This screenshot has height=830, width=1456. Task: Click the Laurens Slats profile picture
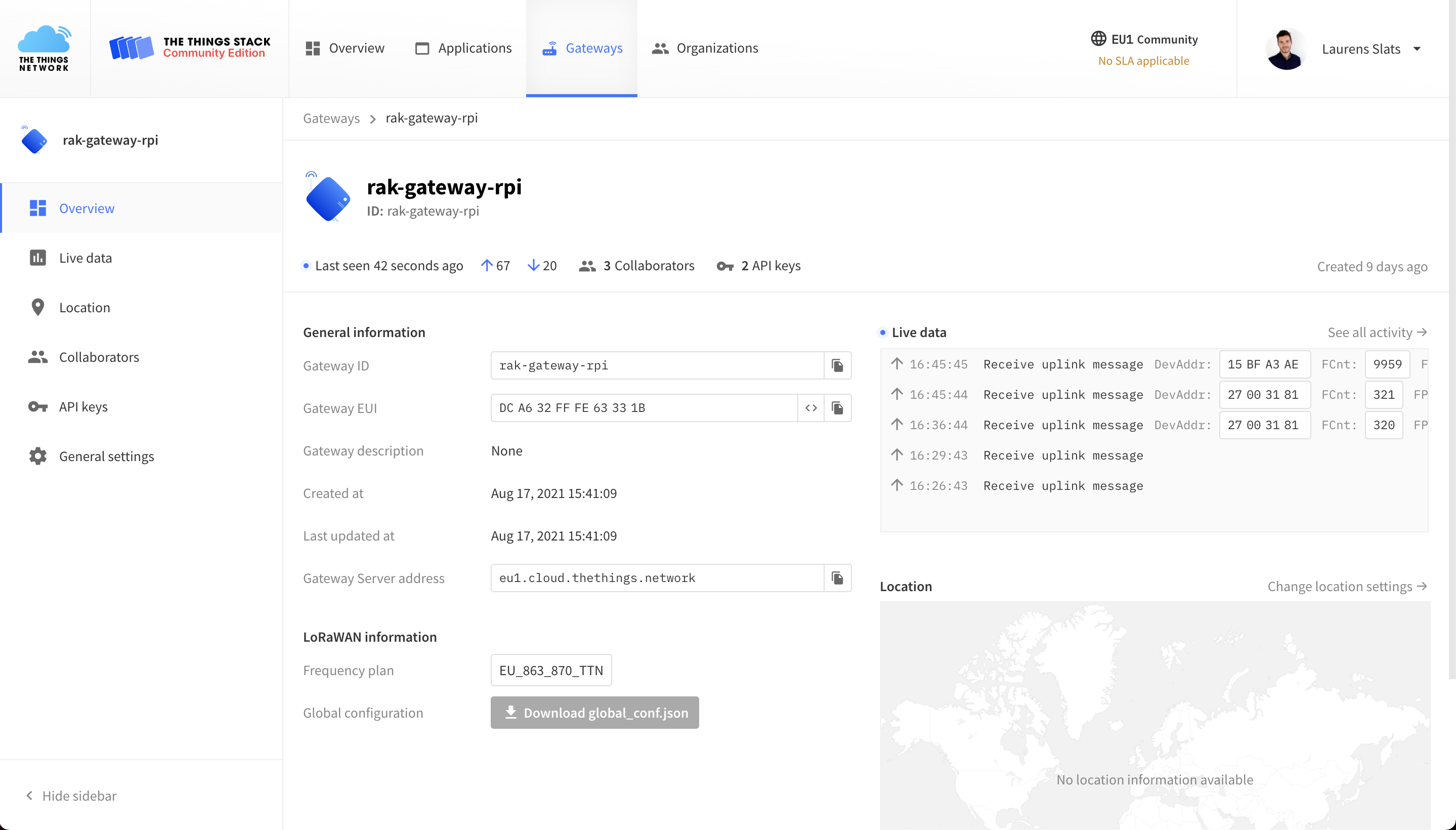click(x=1286, y=49)
